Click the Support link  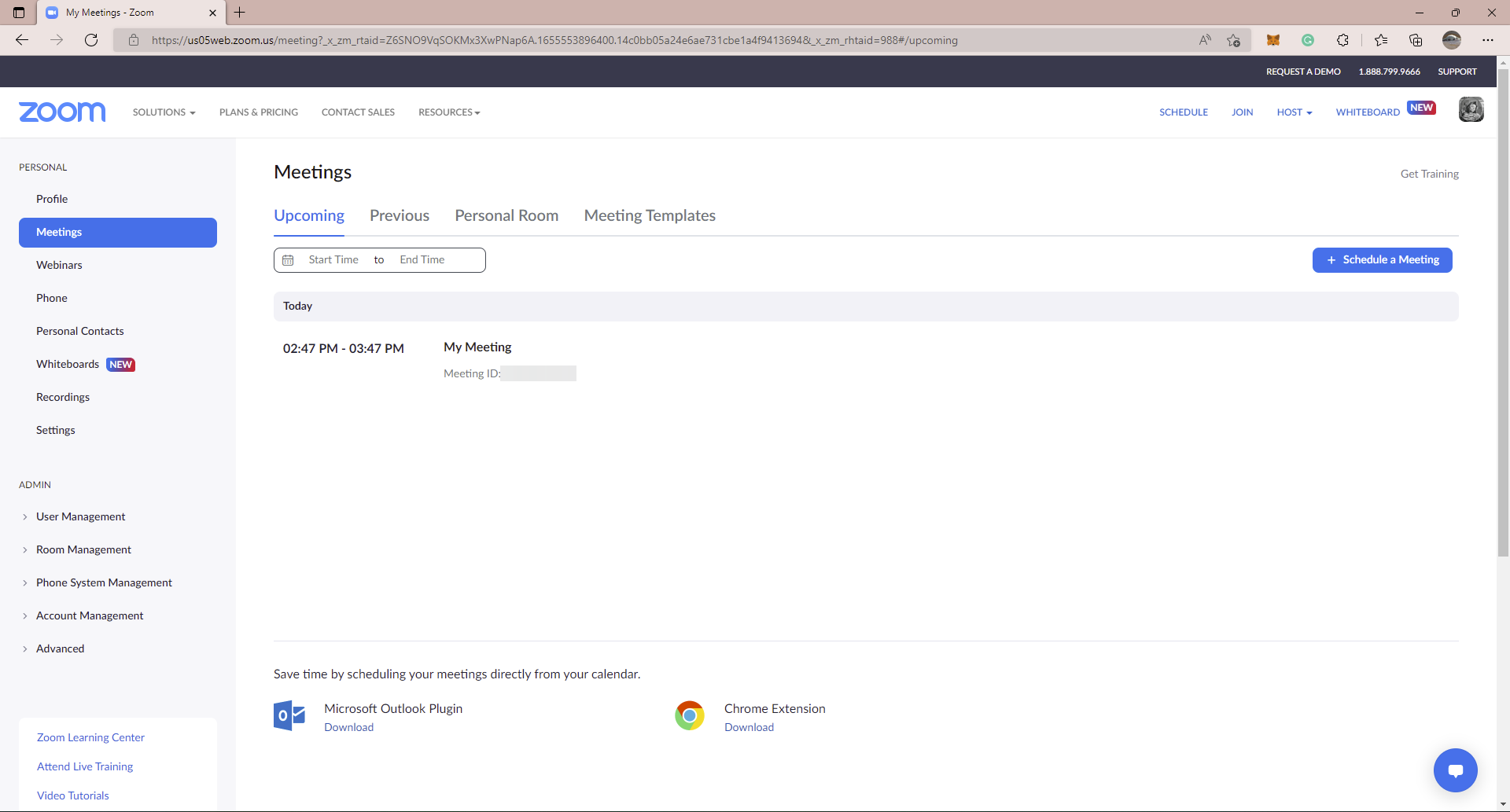coord(1457,72)
